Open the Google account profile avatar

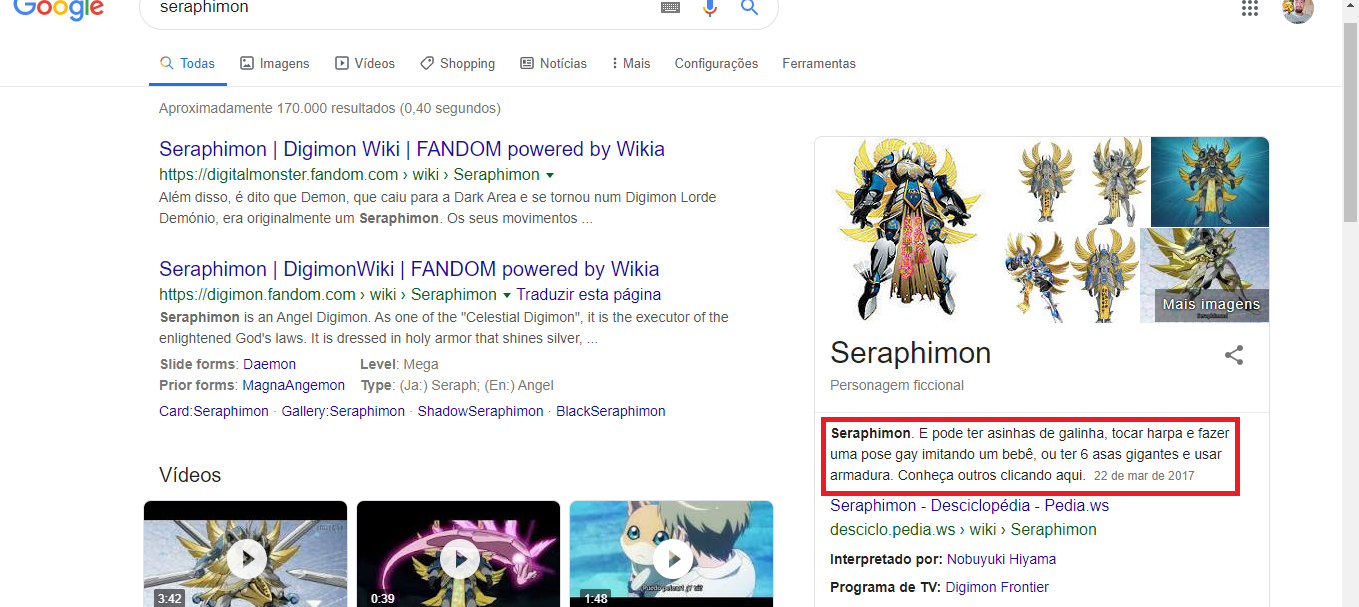point(1298,10)
